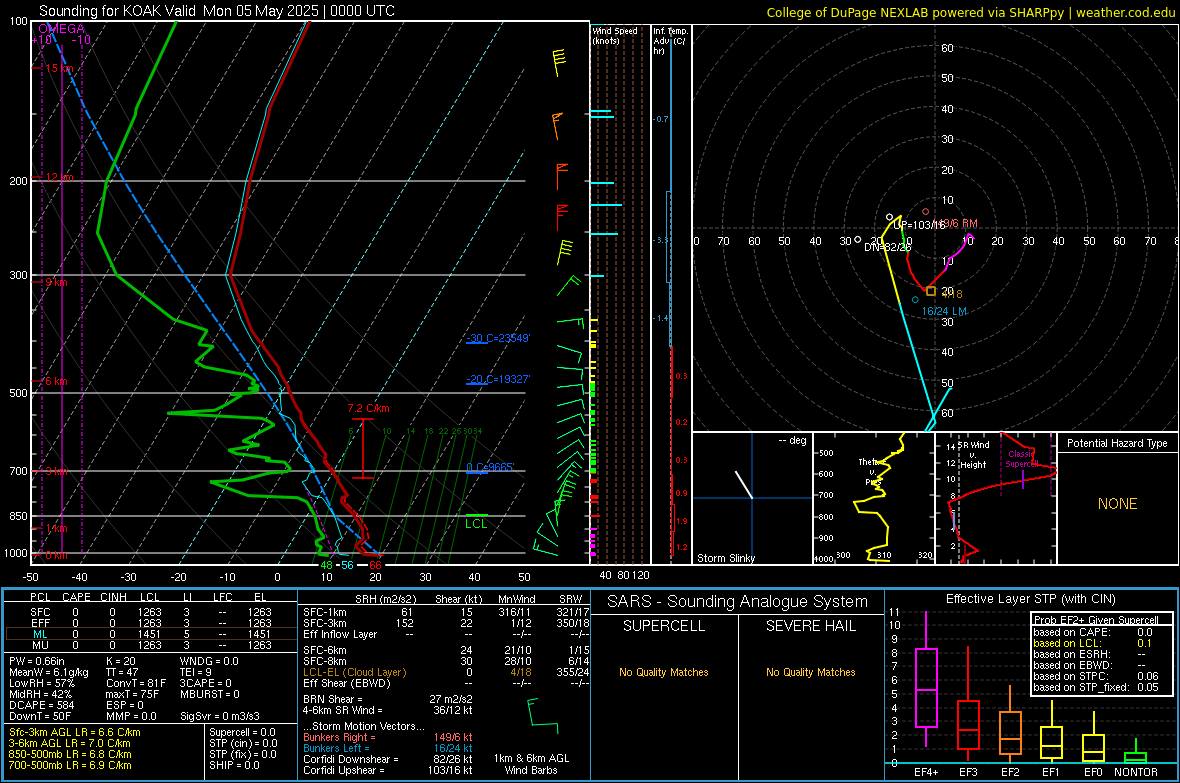Click the red Bunkers Right circle on hodograph
The height and width of the screenshot is (783, 1180).
point(926,212)
